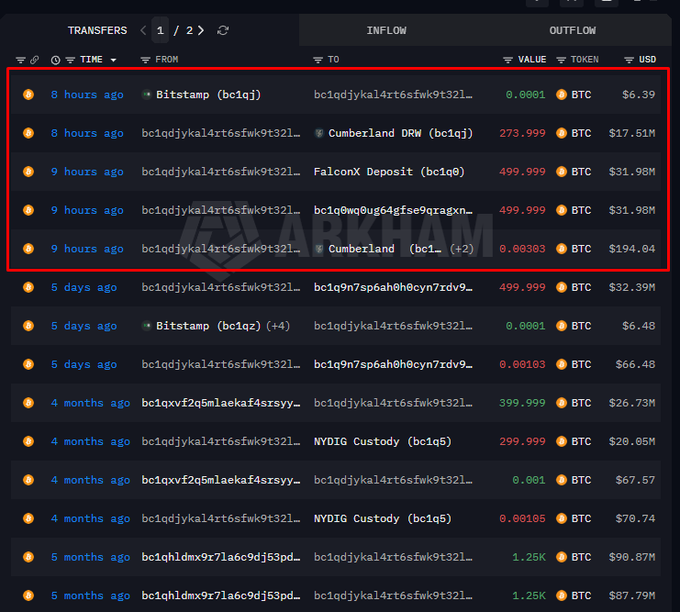Click Bitcoin icon on $32.39M transfer row
This screenshot has height=612, width=680.
click(x=29, y=287)
